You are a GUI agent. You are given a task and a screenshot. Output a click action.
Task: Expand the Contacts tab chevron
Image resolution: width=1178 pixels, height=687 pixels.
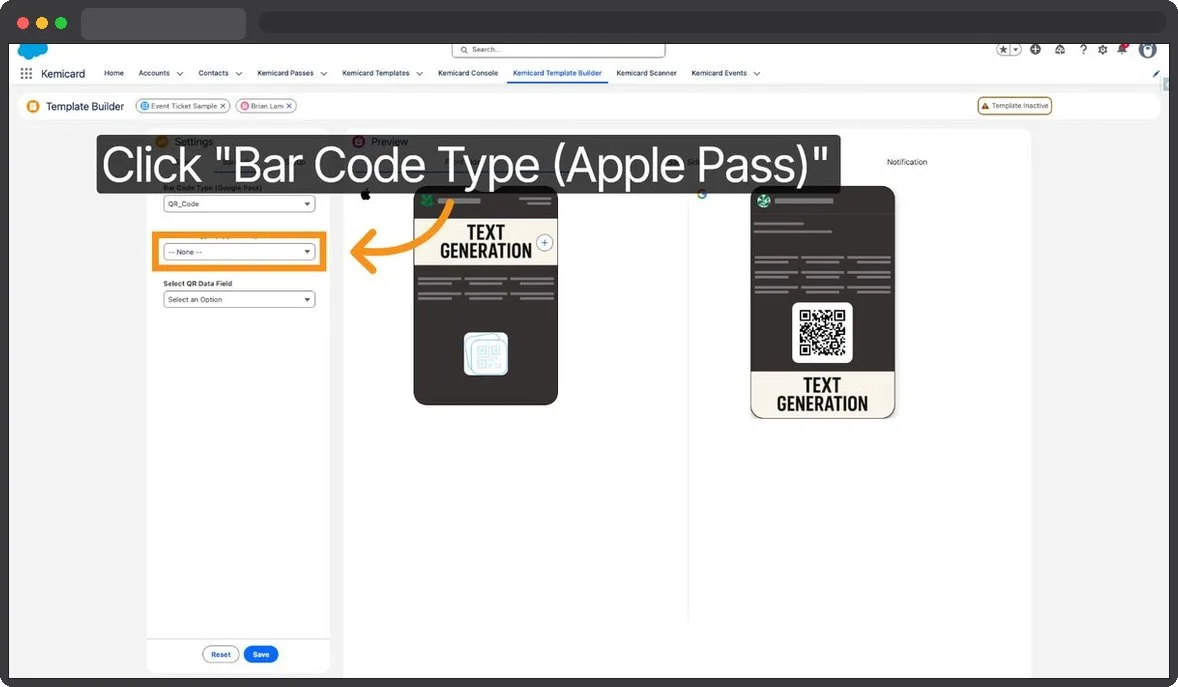(x=239, y=74)
